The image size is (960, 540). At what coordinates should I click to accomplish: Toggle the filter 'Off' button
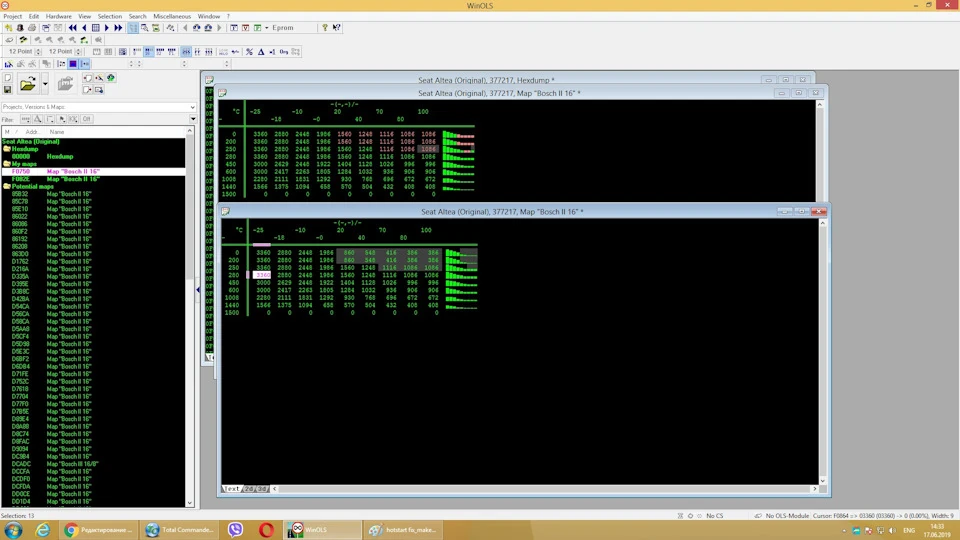tap(86, 119)
